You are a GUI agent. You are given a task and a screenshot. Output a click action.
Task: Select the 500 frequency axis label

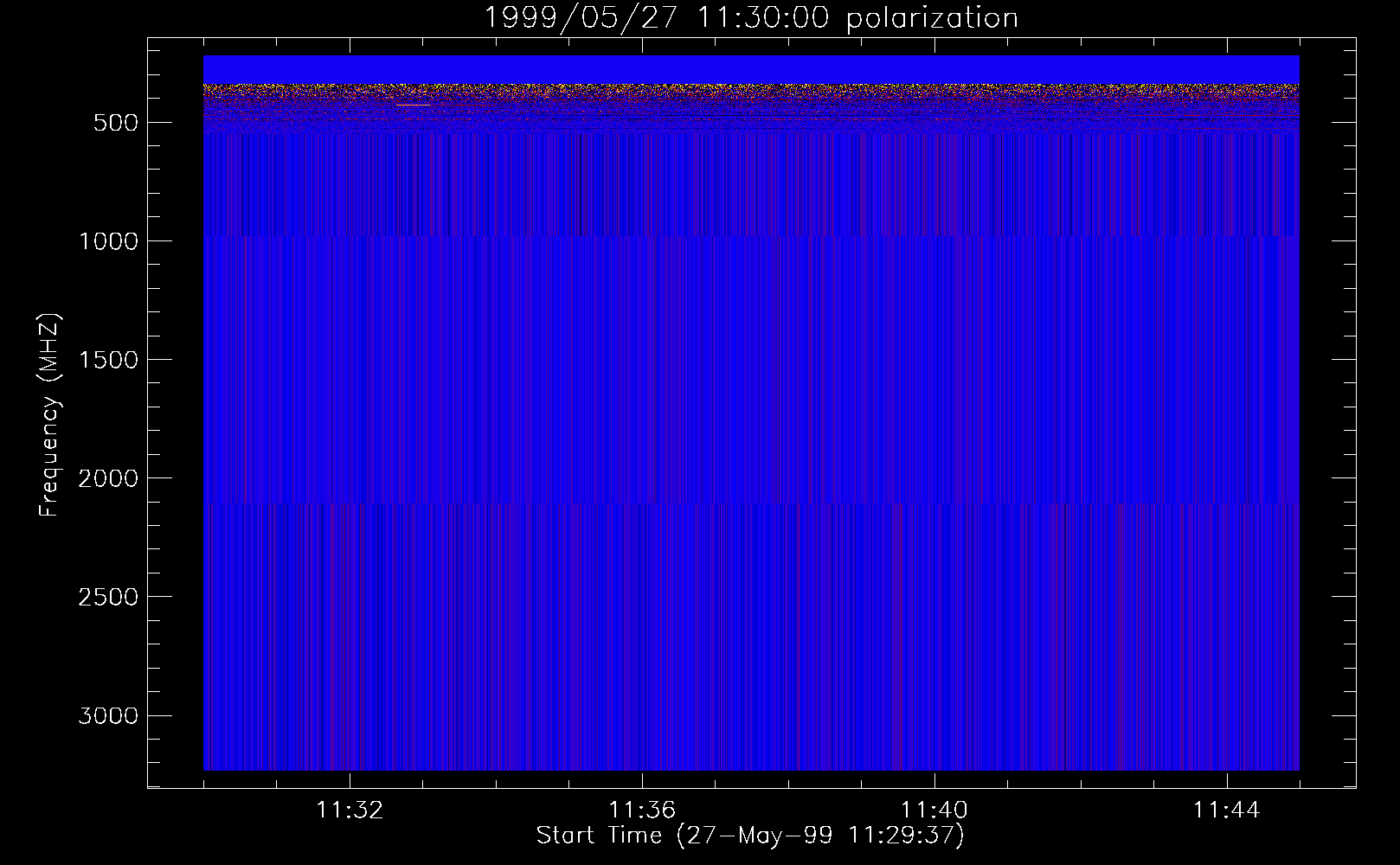pos(117,123)
